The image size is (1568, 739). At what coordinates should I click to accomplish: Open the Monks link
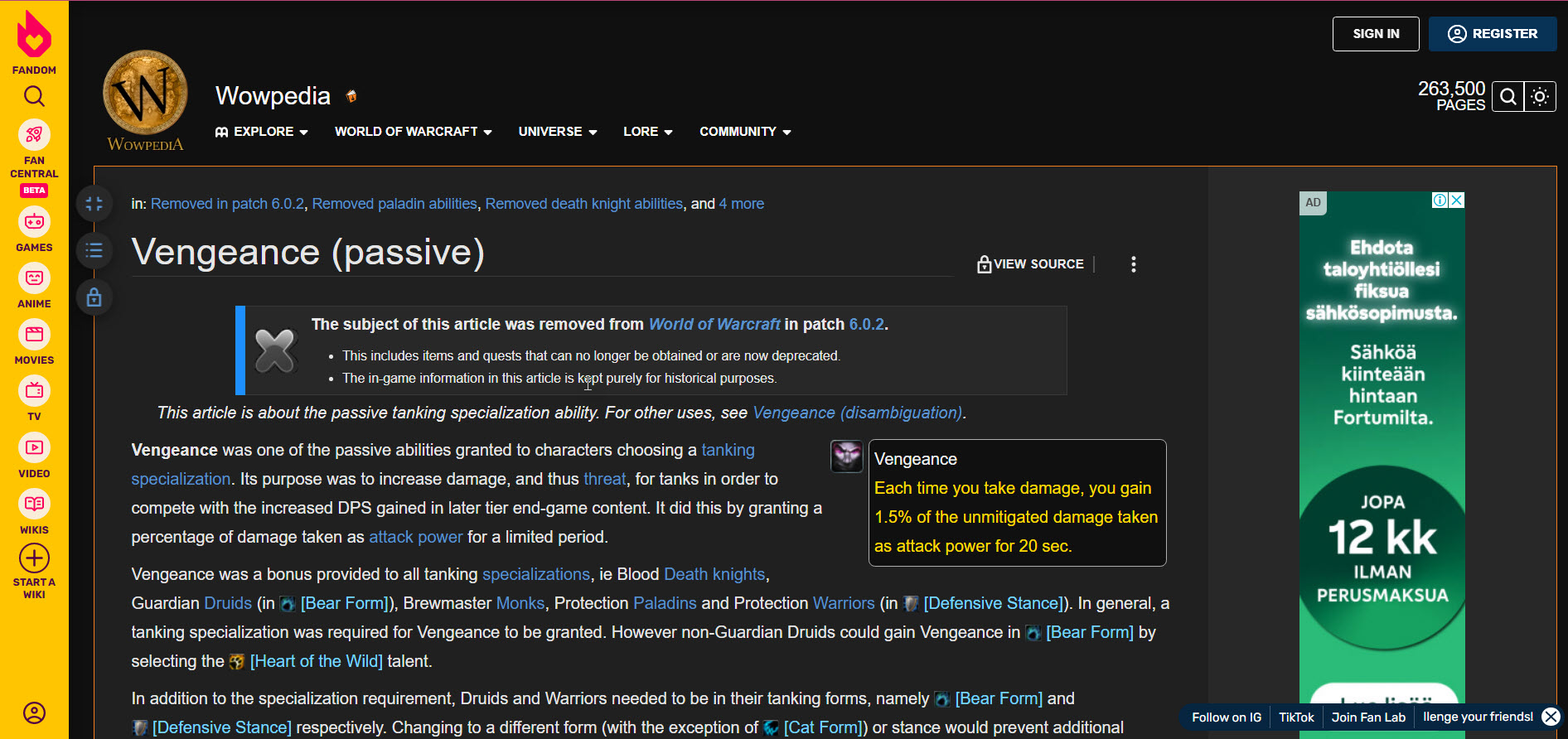coord(520,603)
